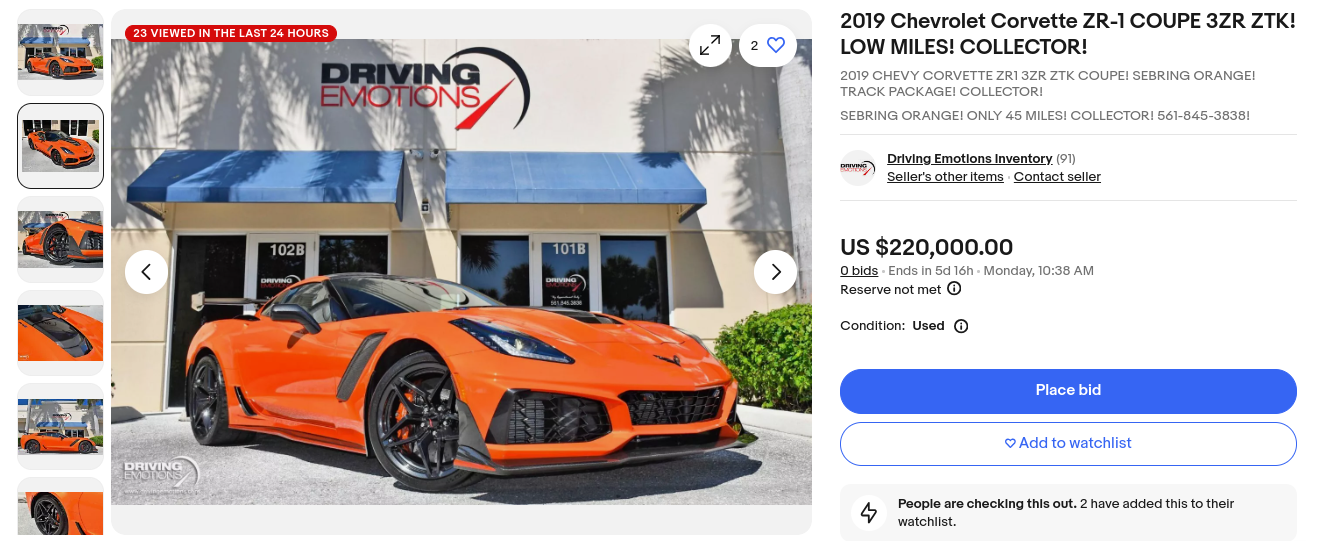This screenshot has width=1320, height=541.
Task: Click the Driving Emotions seller logo
Action: (858, 168)
